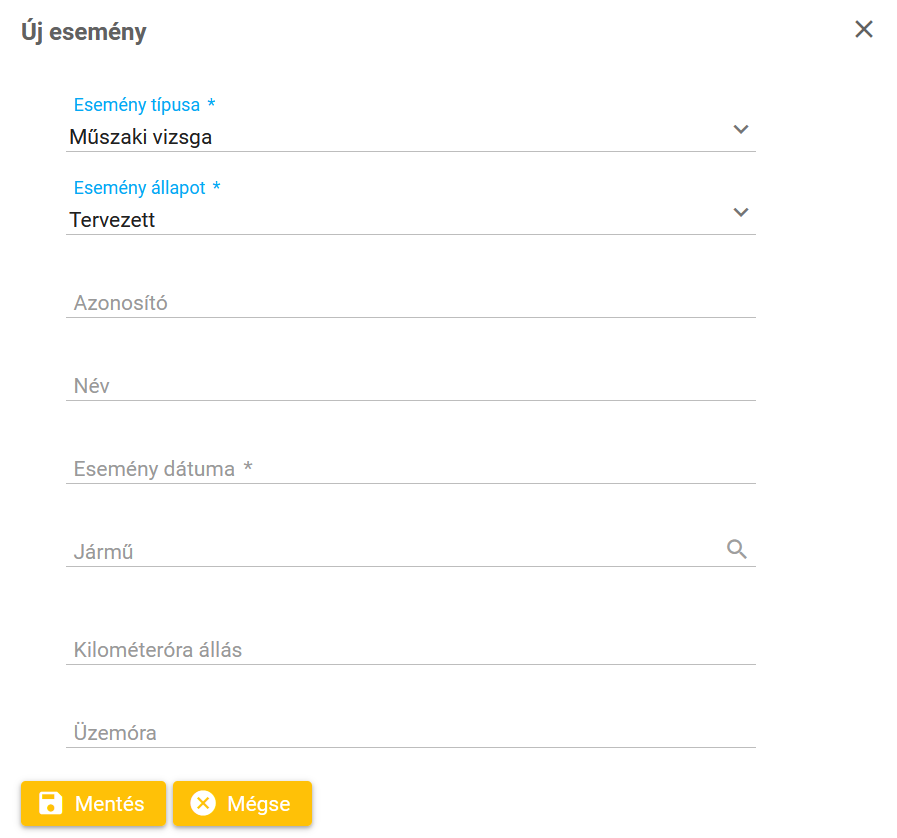Focus the Kilométeróra állás input
This screenshot has height=838, width=897.
pyautogui.click(x=410, y=650)
